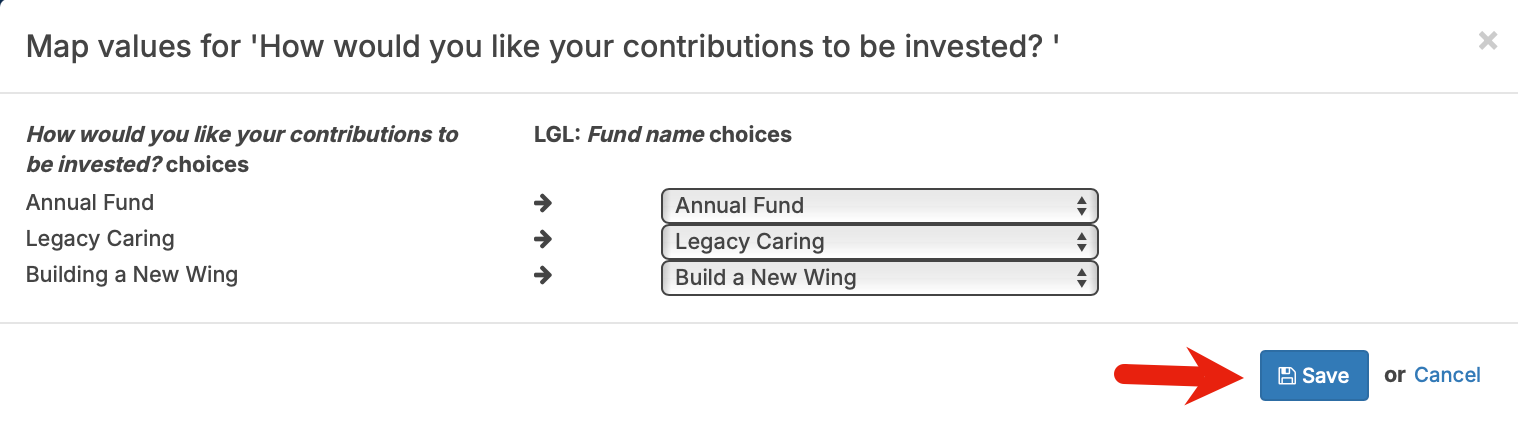This screenshot has width=1518, height=426.
Task: Click the mapping arrow beside Annual Fund
Action: point(543,204)
